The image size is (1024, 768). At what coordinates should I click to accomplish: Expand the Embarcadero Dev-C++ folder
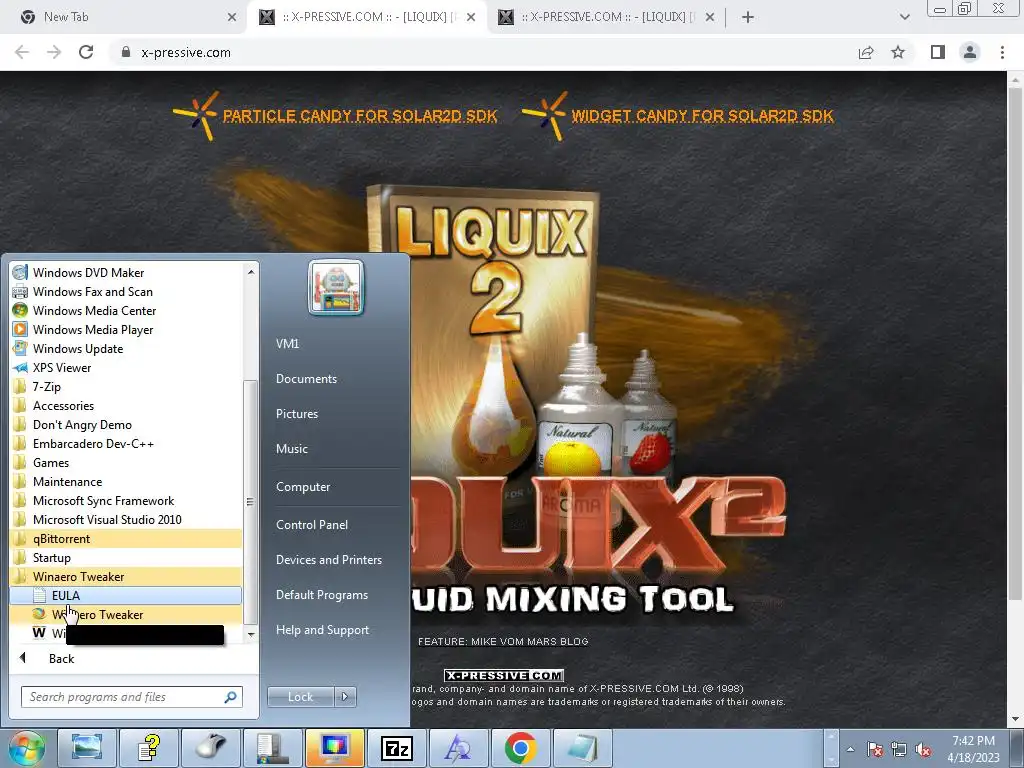[126, 443]
